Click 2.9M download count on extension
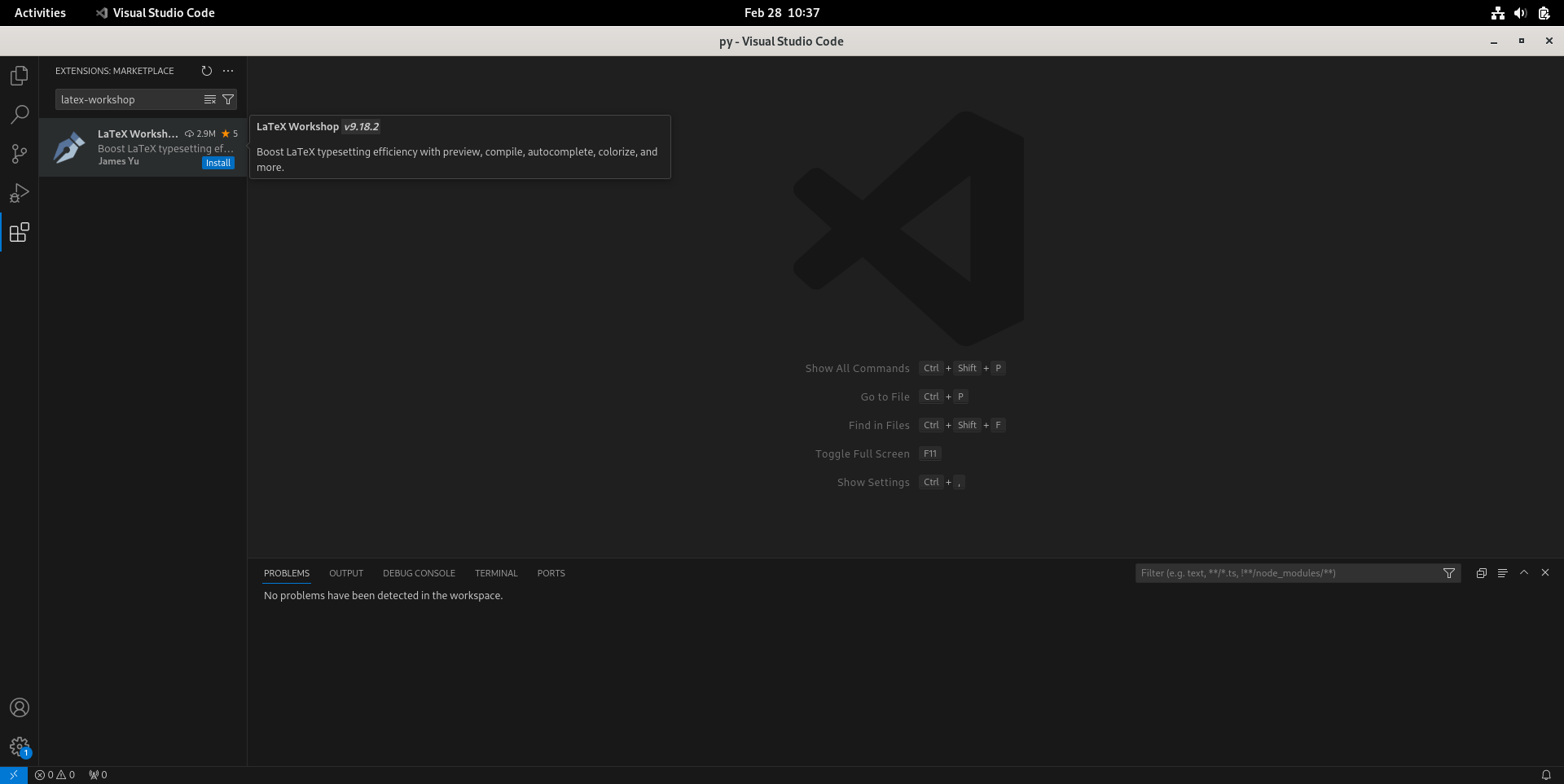The height and width of the screenshot is (784, 1564). click(200, 134)
